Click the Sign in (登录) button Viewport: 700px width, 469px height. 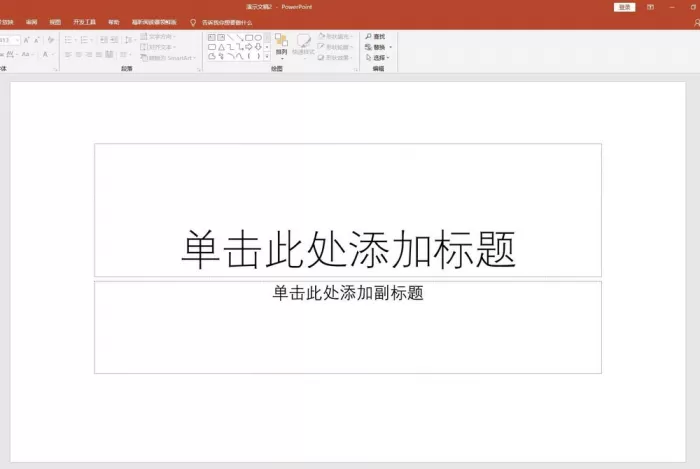pyautogui.click(x=625, y=7)
